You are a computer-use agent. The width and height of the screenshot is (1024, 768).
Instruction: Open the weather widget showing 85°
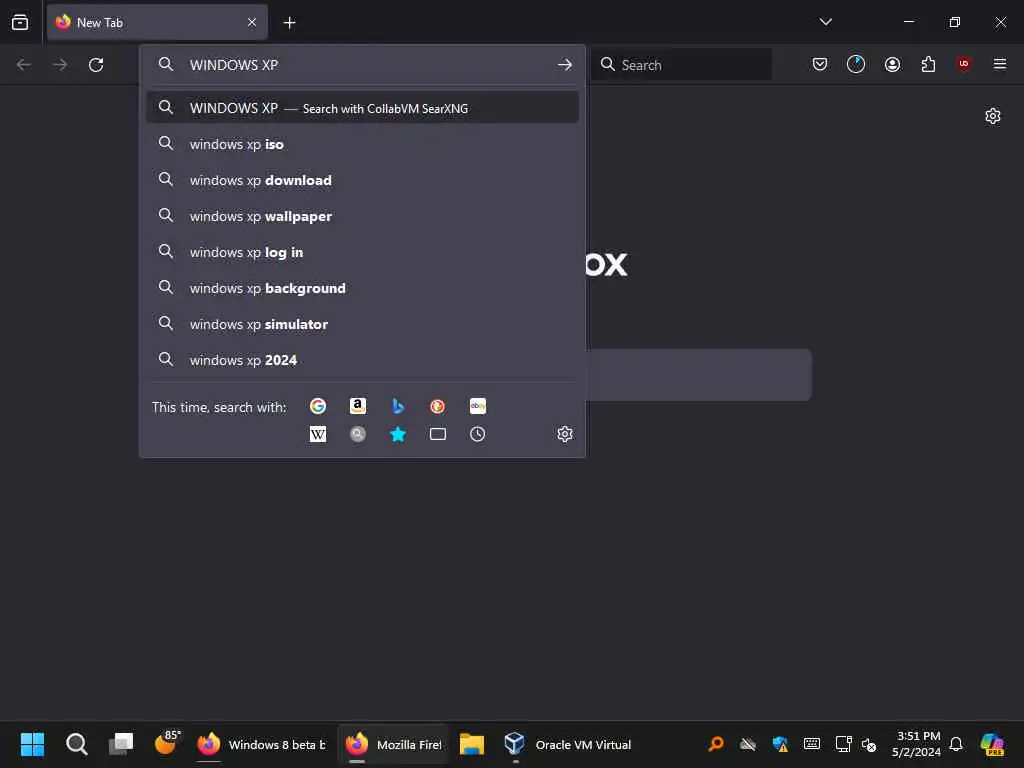click(167, 744)
